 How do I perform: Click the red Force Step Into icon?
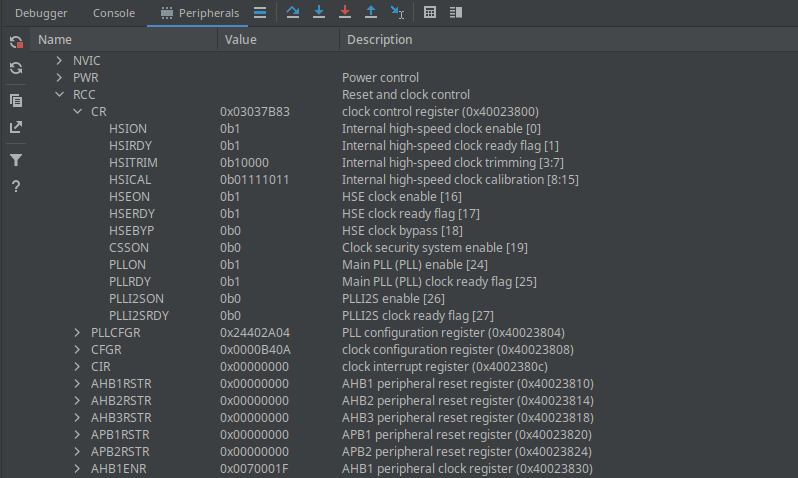click(x=345, y=13)
